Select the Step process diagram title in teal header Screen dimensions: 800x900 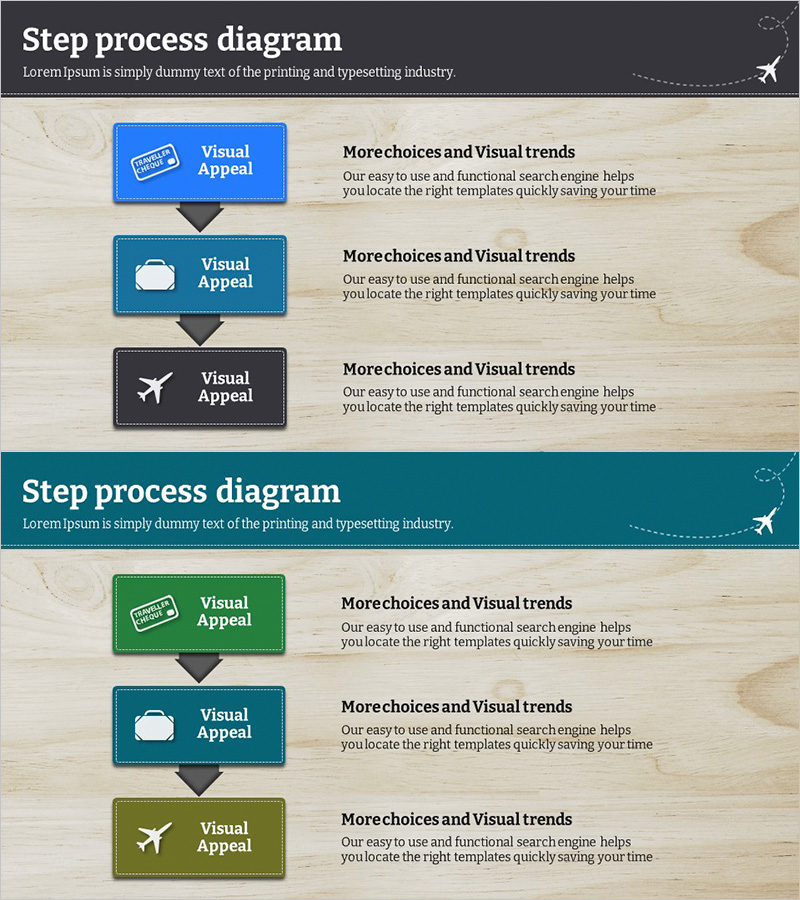click(181, 492)
